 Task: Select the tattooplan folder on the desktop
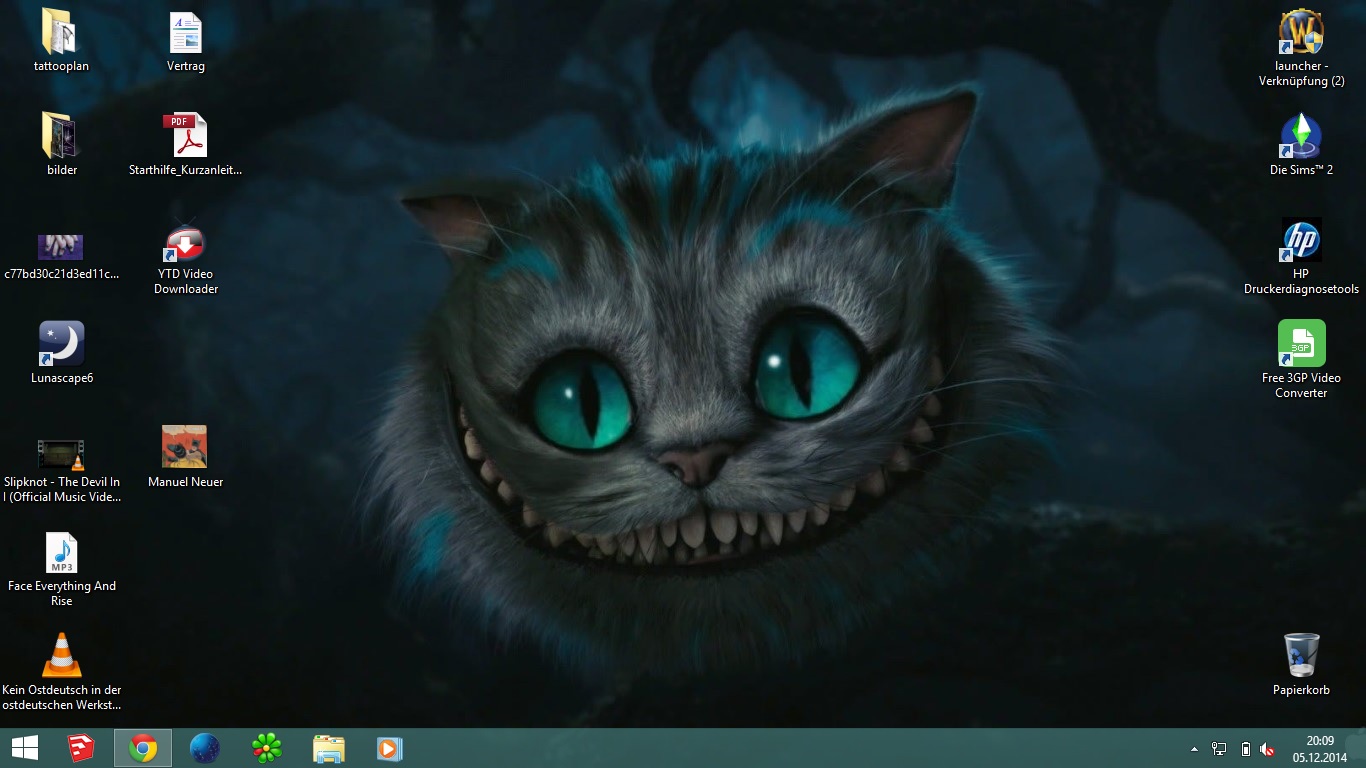(61, 33)
